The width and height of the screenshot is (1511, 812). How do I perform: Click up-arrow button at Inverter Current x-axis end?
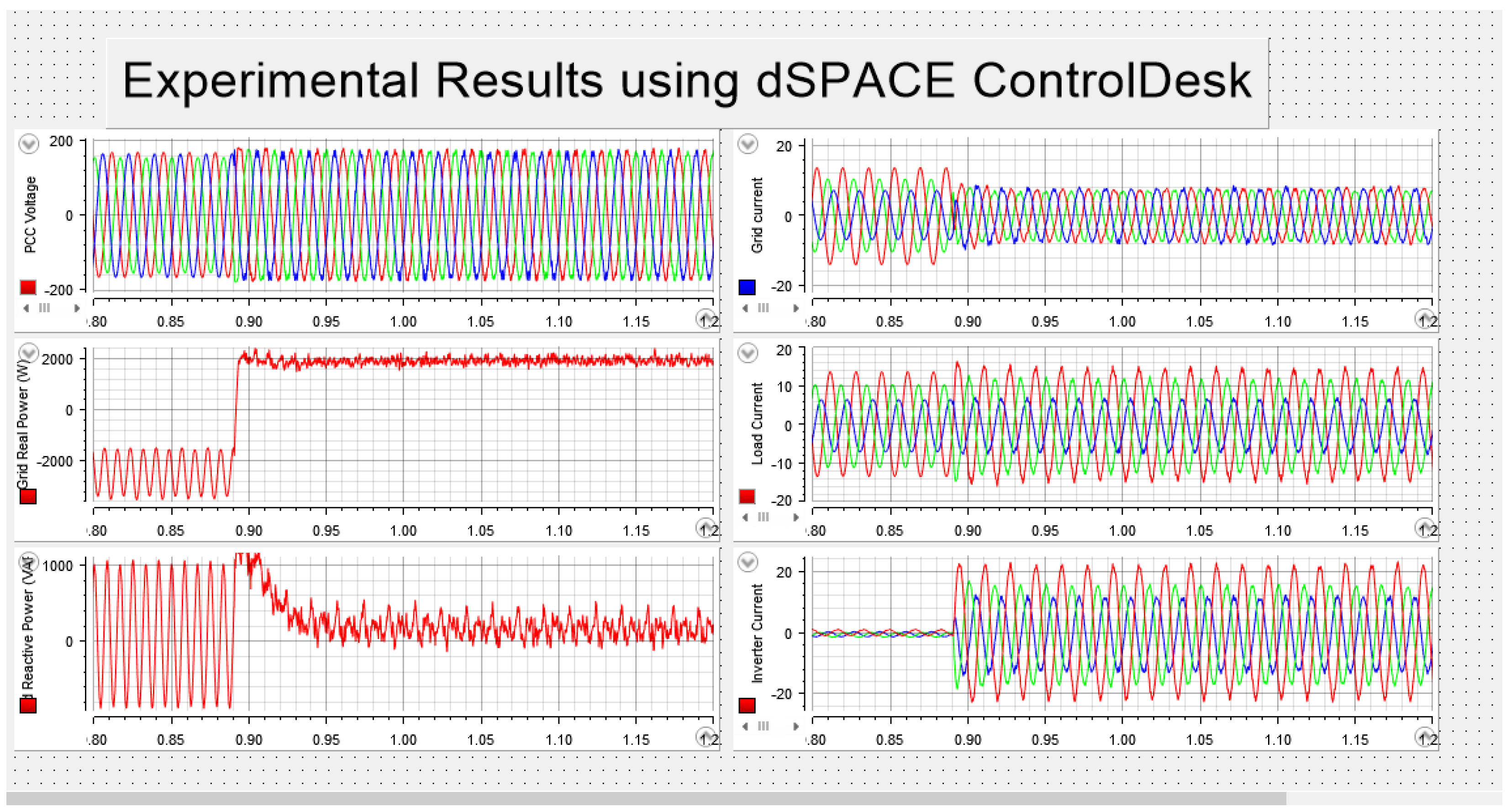(1424, 736)
